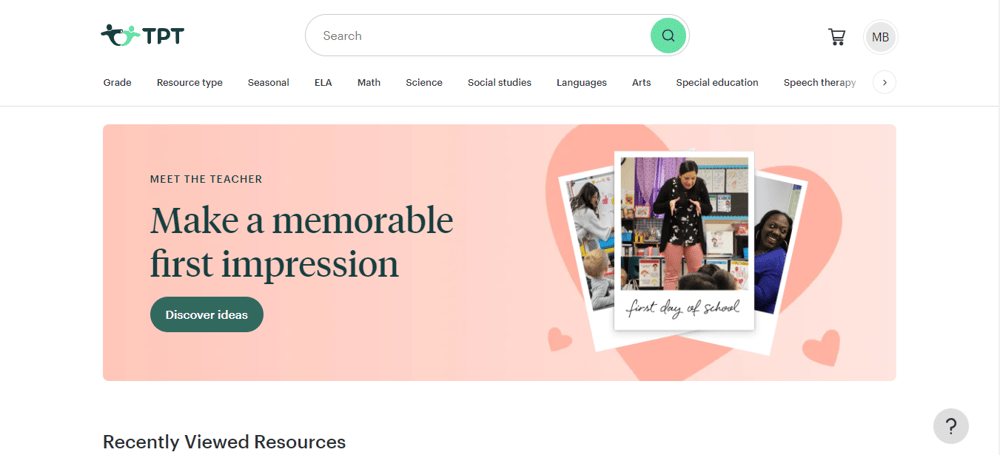Open the Social studies category

click(x=499, y=82)
